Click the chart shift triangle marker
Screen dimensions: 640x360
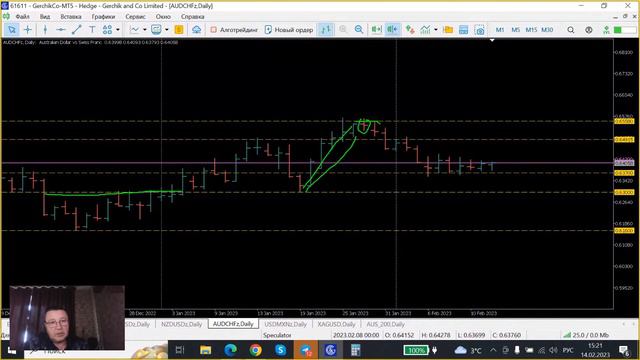492,40
